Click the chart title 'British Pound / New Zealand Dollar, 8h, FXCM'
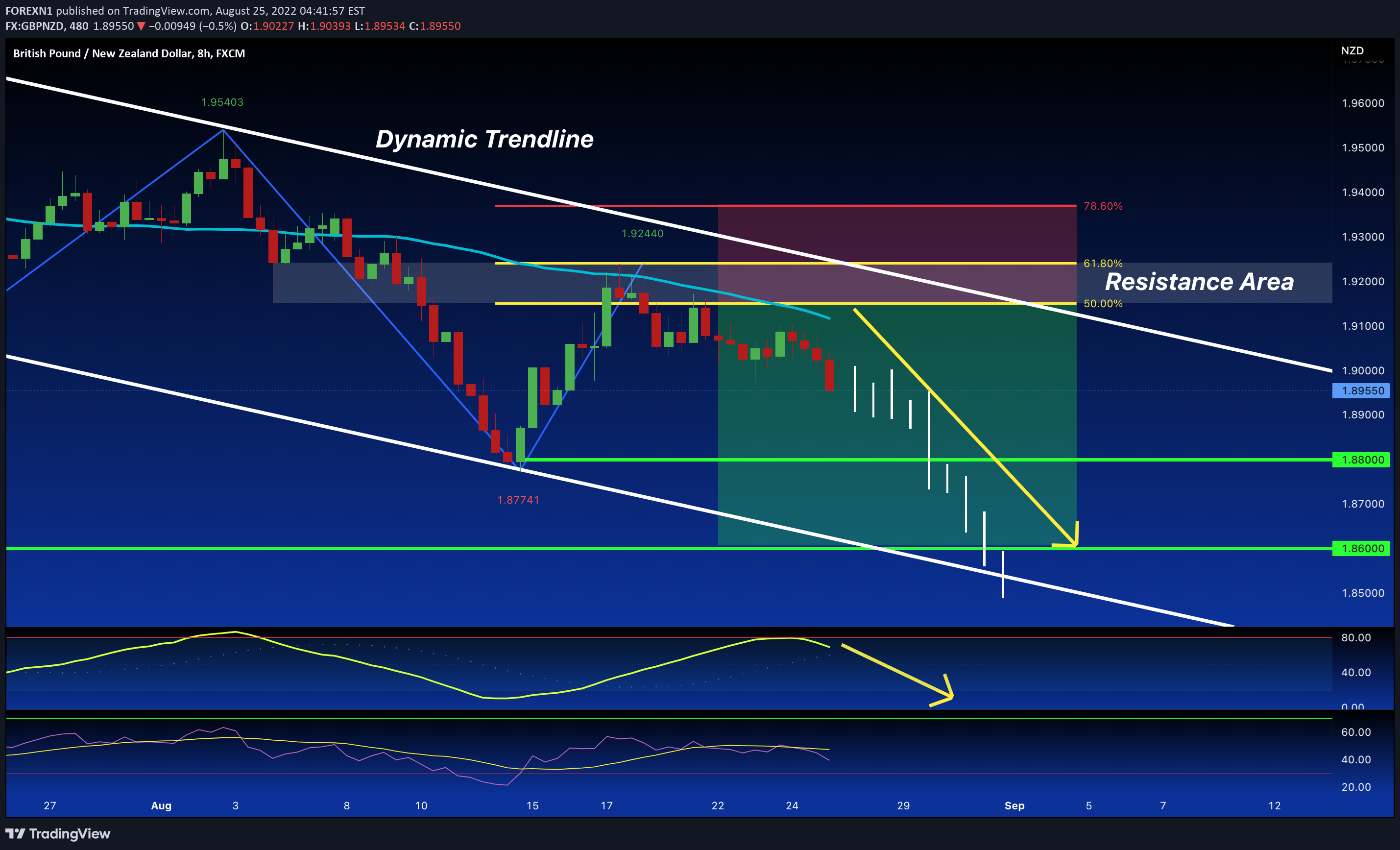This screenshot has height=850, width=1400. coord(129,53)
